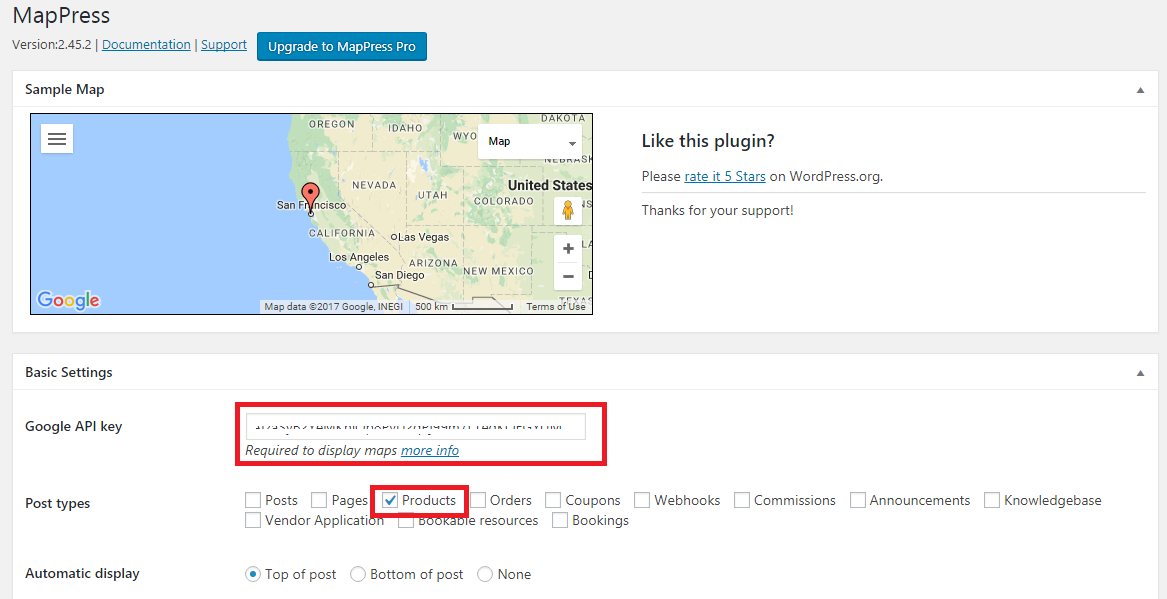The height and width of the screenshot is (599, 1167).
Task: Zoom in with the map plus button
Action: pyautogui.click(x=568, y=249)
